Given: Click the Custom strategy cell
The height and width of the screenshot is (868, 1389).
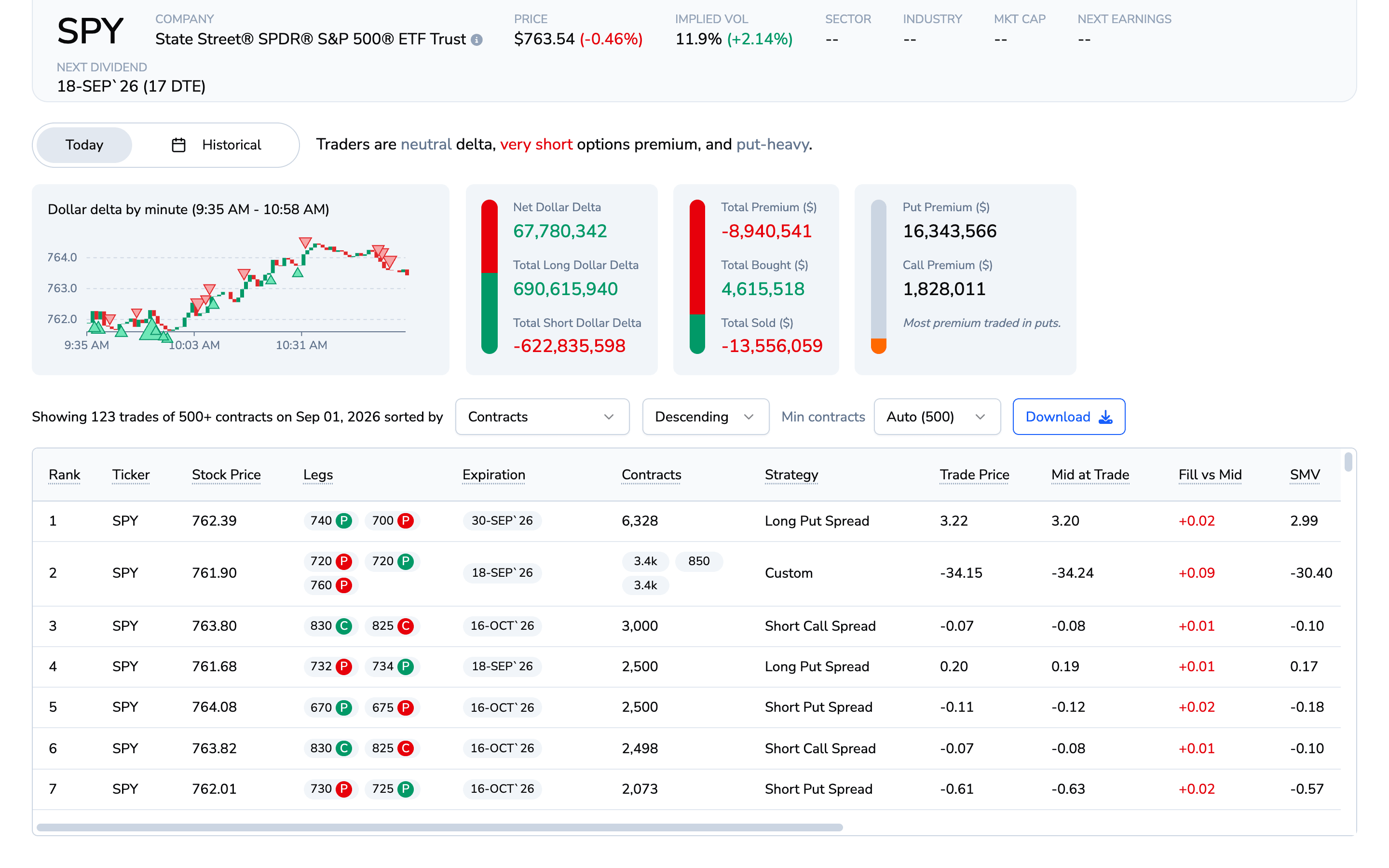Looking at the screenshot, I should tap(789, 573).
